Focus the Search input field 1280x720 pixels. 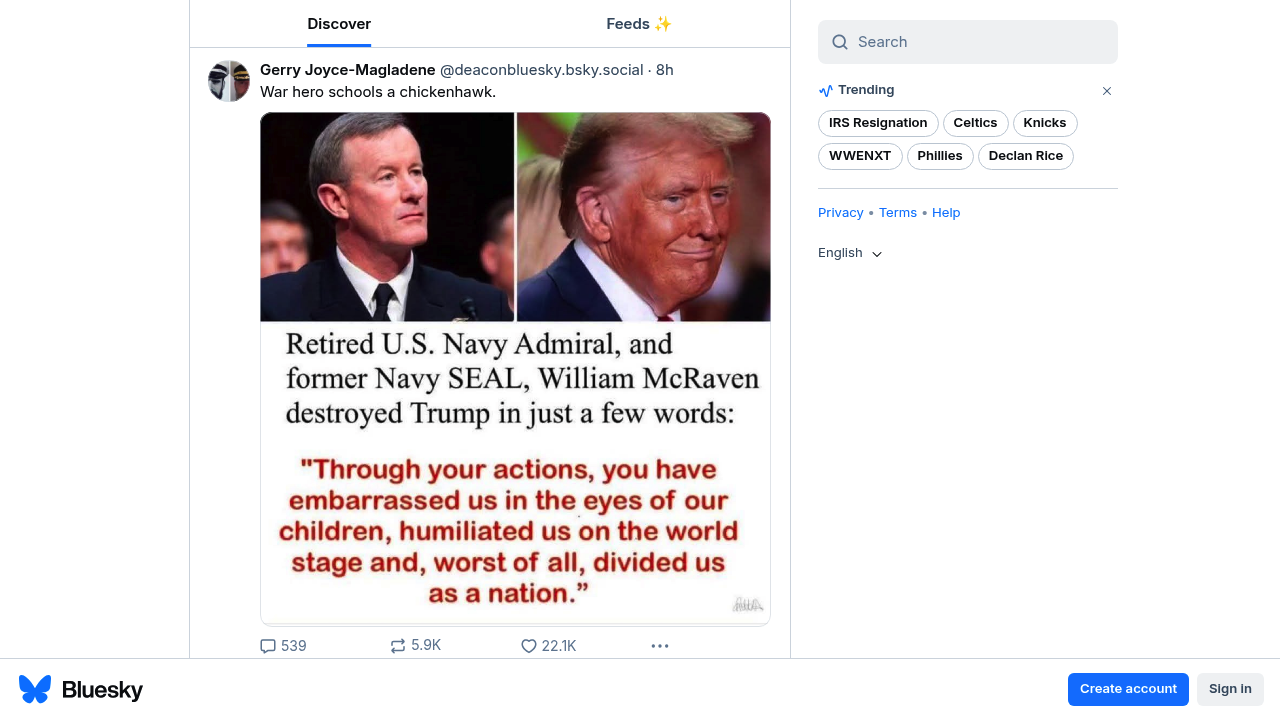point(968,42)
